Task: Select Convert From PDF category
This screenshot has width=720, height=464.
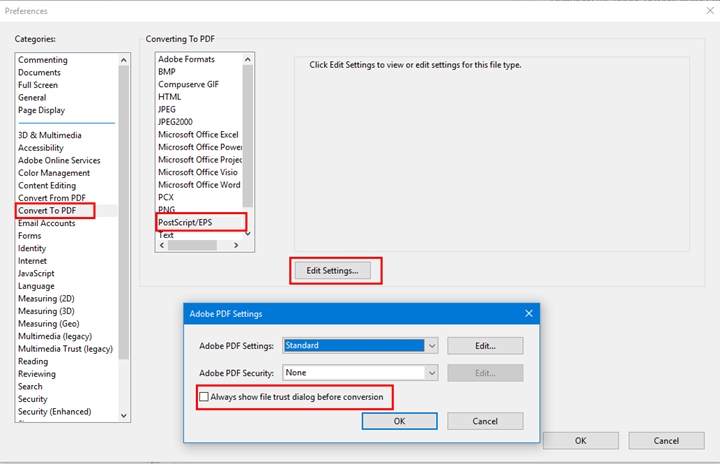Action: 52,198
